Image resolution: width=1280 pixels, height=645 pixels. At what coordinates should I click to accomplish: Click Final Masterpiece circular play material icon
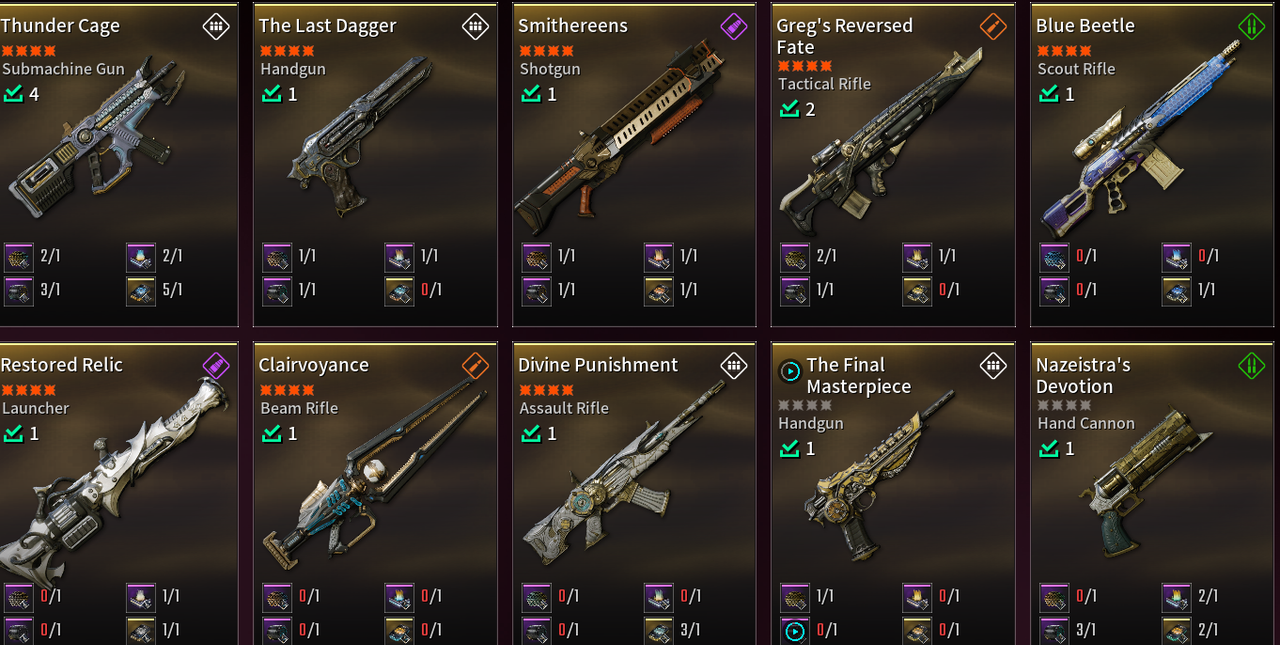pos(795,631)
